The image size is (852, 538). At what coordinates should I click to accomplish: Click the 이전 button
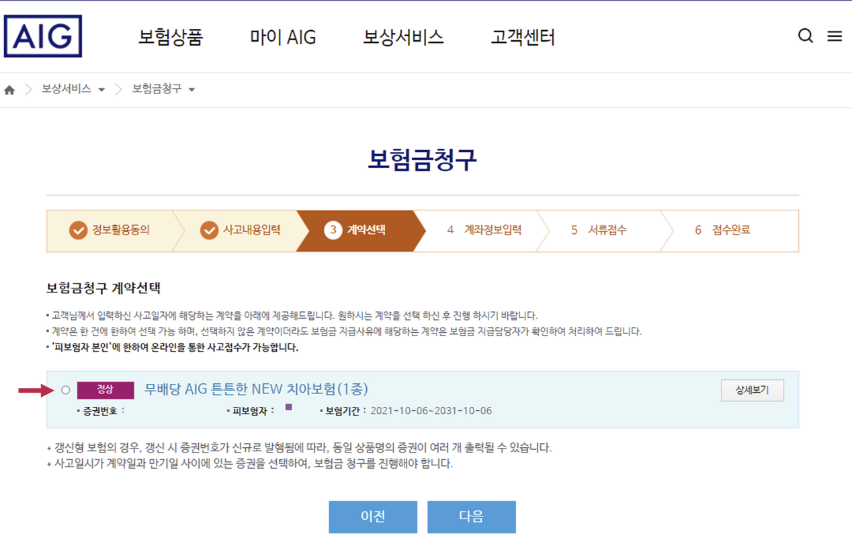pyautogui.click(x=373, y=517)
